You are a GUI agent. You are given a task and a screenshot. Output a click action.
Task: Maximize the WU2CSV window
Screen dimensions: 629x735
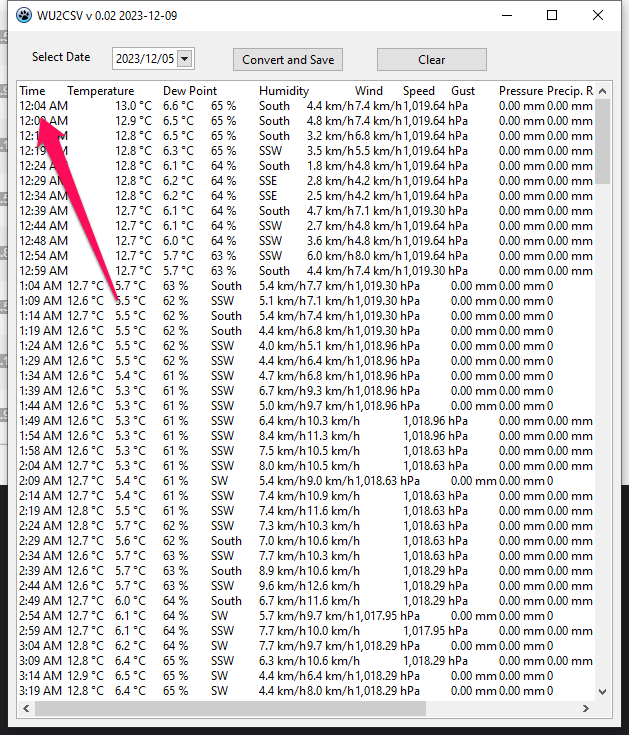click(x=552, y=15)
